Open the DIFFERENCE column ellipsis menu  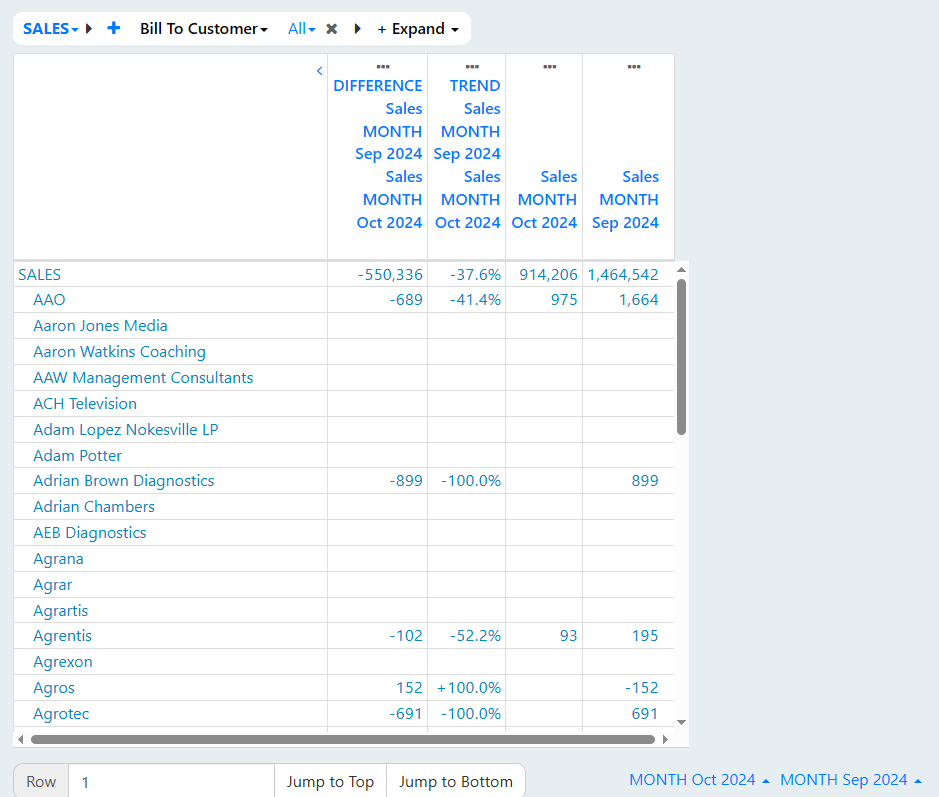(383, 66)
